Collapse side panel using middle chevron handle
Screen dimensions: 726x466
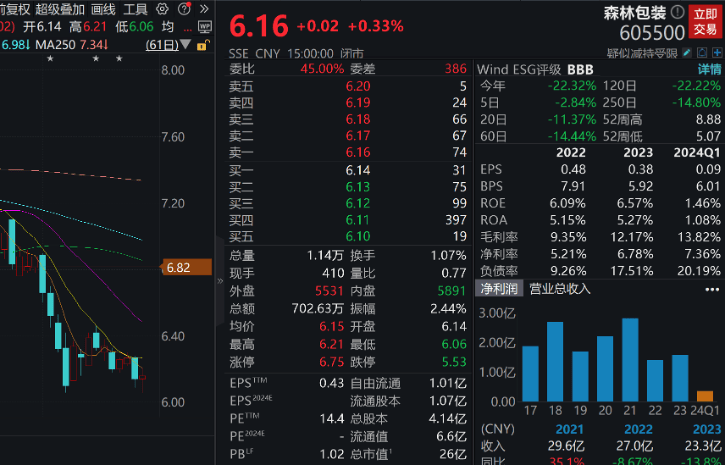point(220,281)
